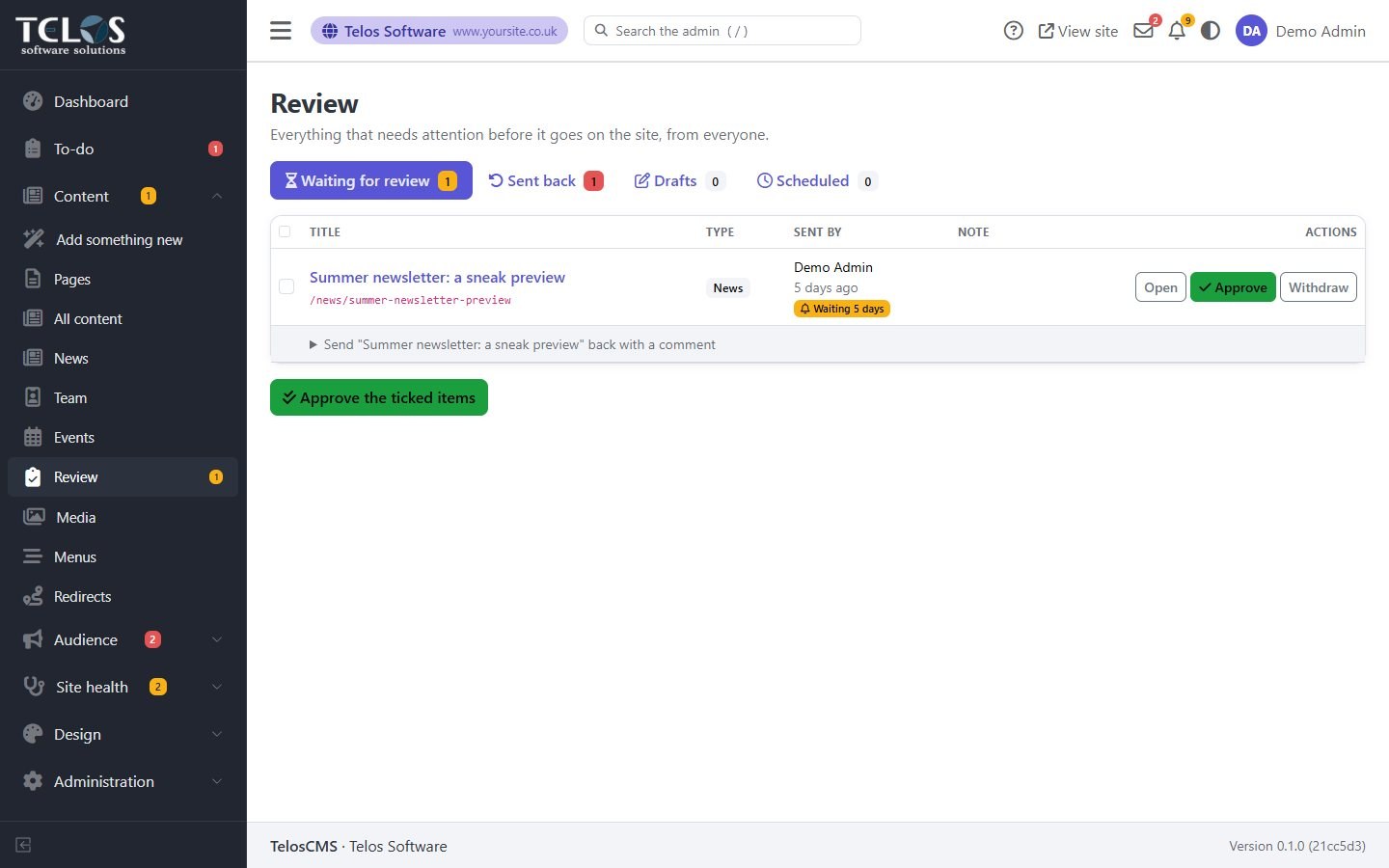The image size is (1389, 868).
Task: Switch to the Scheduled tab
Action: 816,180
